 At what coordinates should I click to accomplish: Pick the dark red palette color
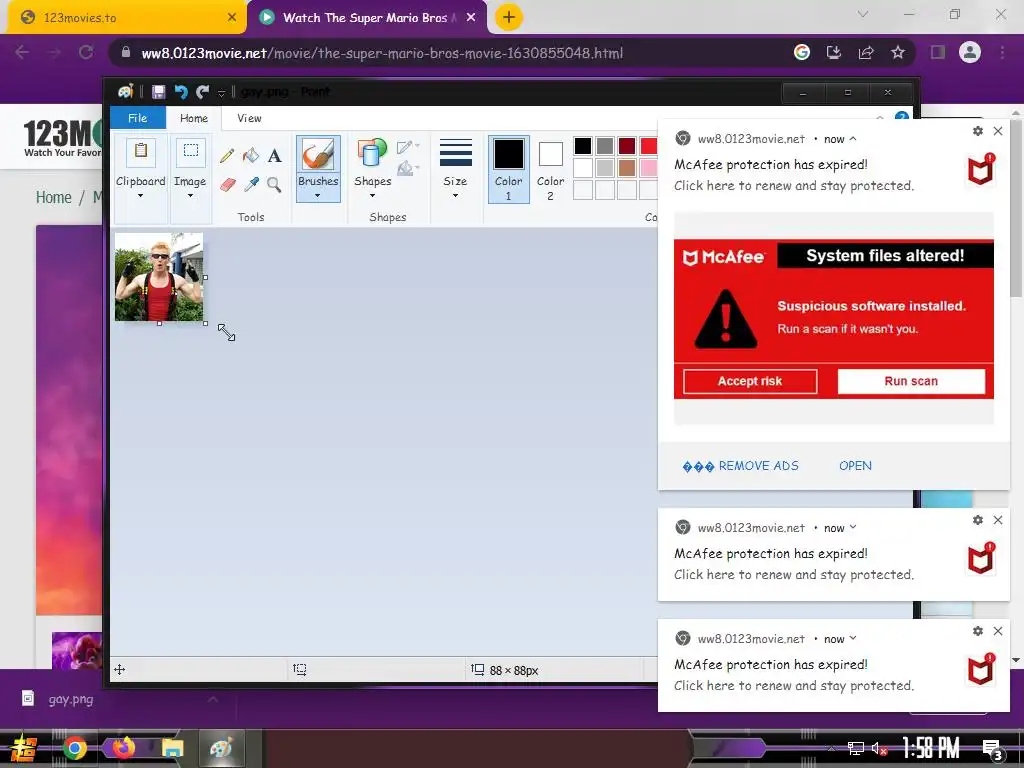627,146
